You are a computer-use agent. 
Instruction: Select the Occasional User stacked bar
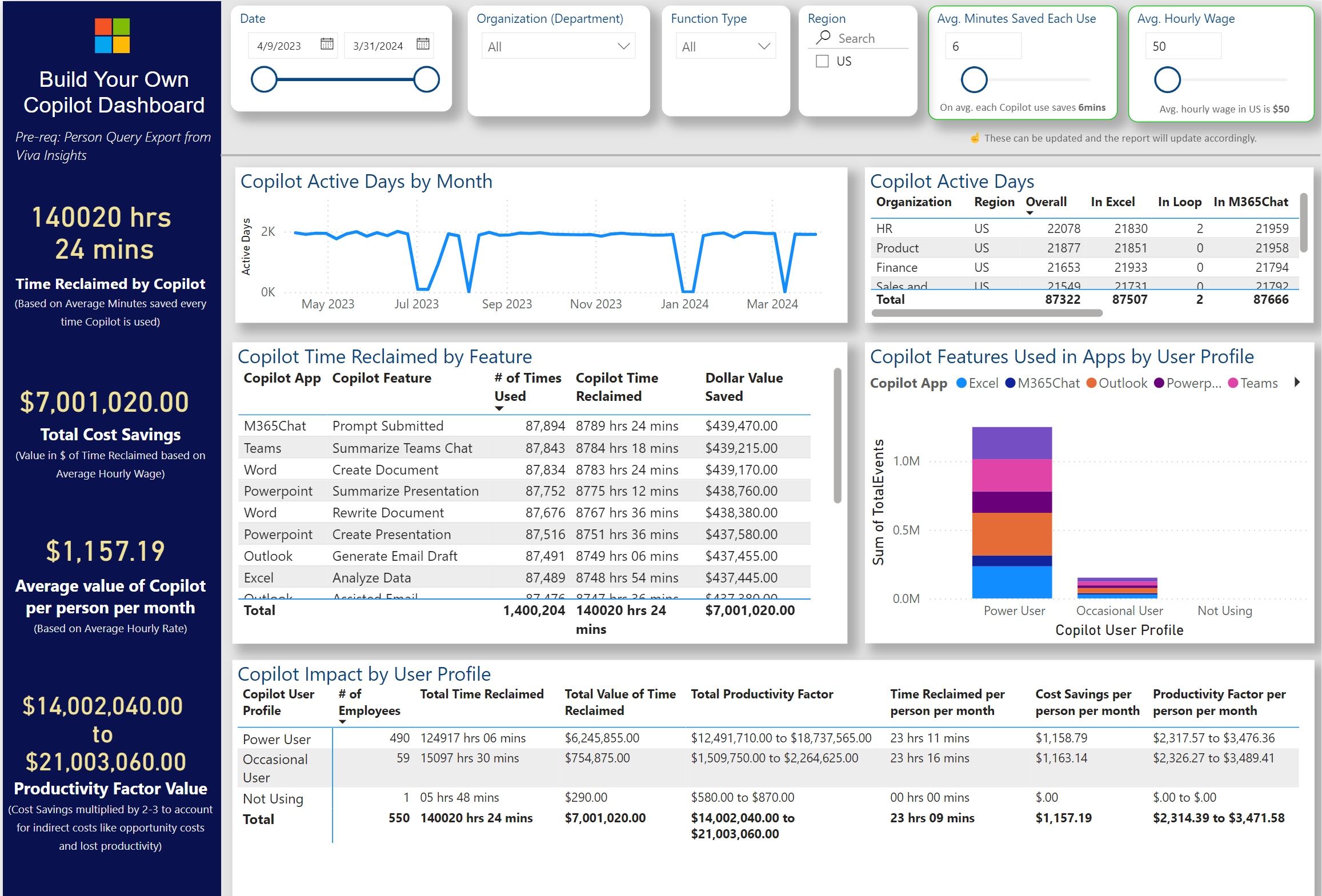(x=1117, y=588)
